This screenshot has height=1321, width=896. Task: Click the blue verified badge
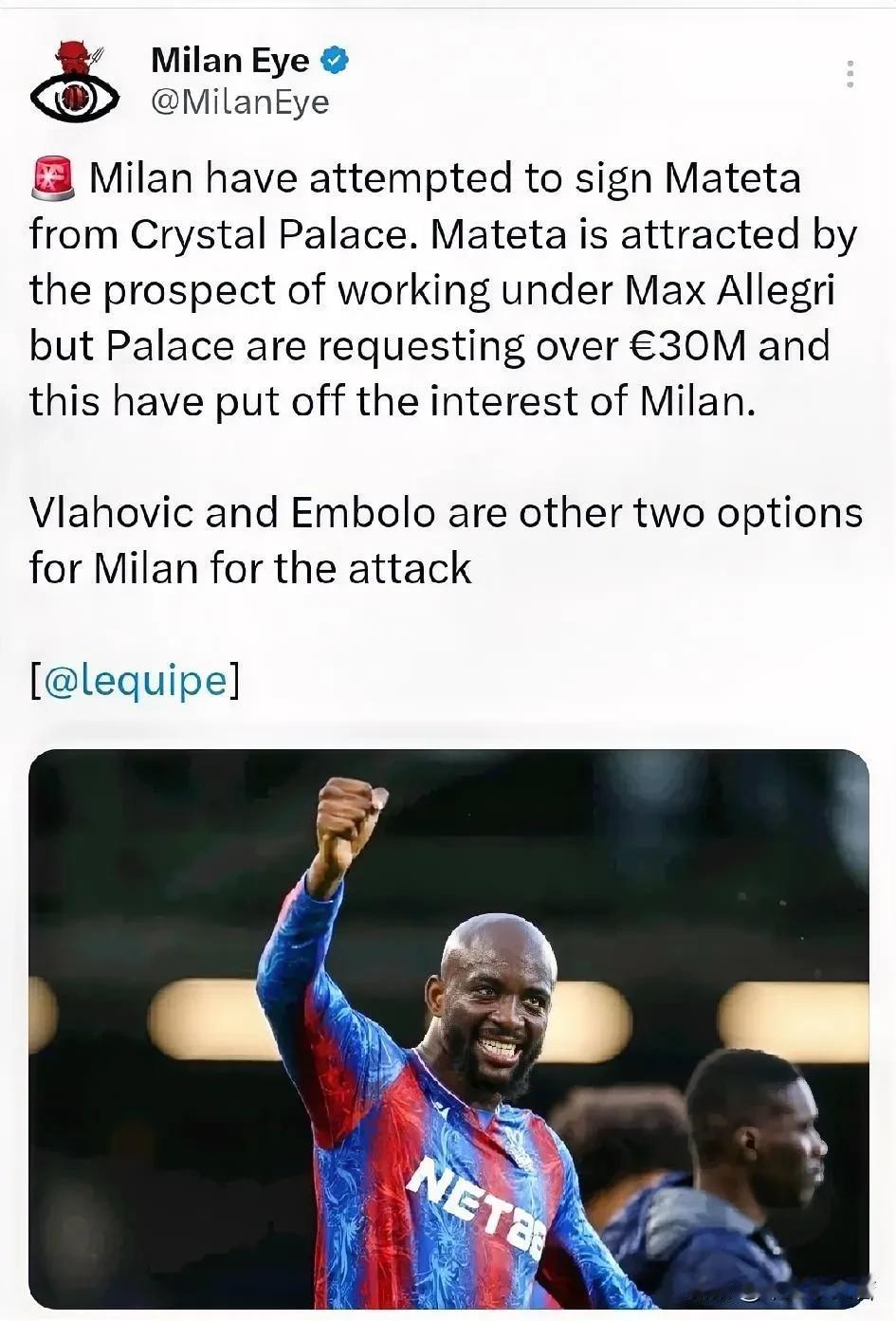pos(335,61)
